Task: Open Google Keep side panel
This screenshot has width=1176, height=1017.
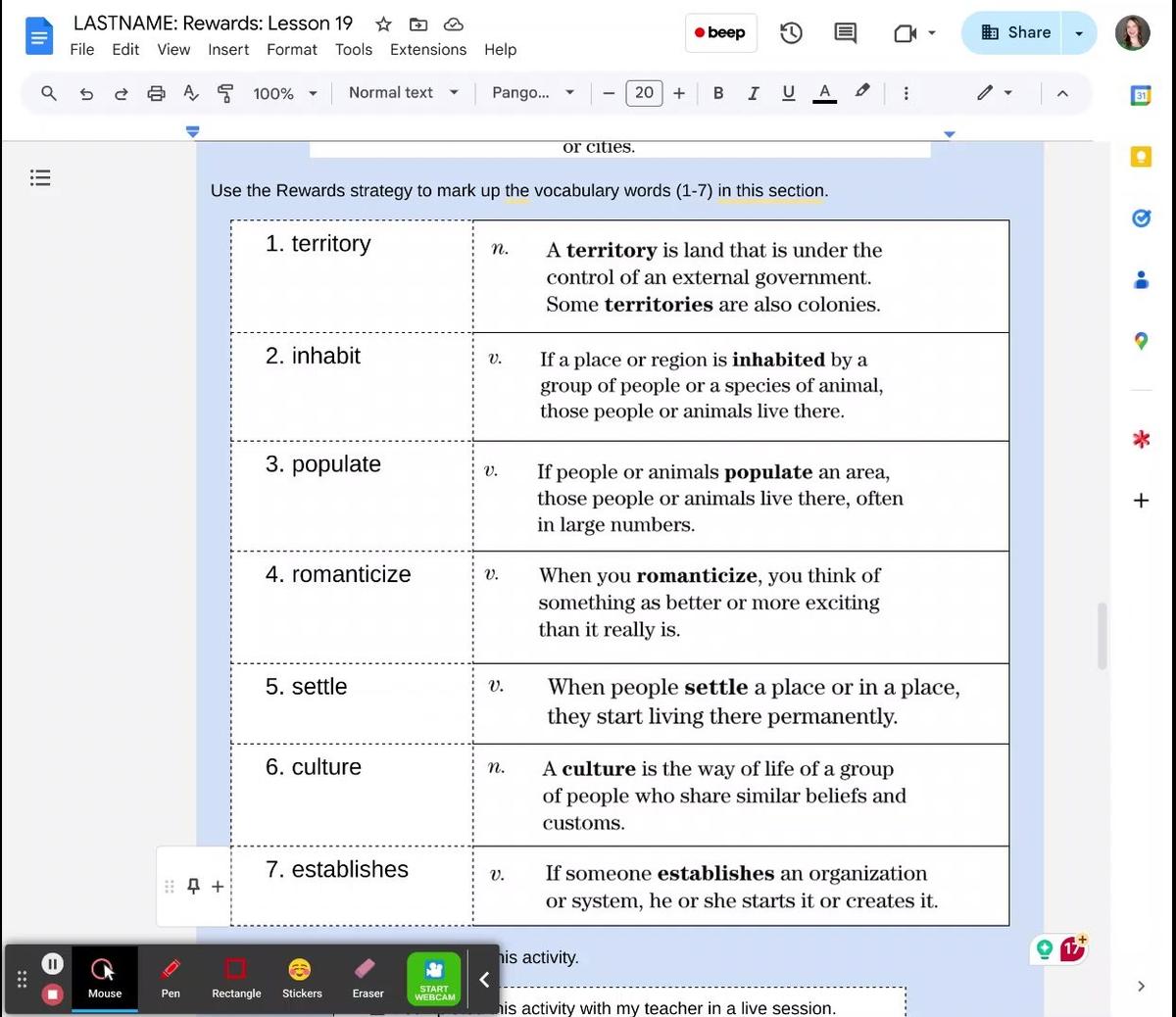Action: 1141,157
